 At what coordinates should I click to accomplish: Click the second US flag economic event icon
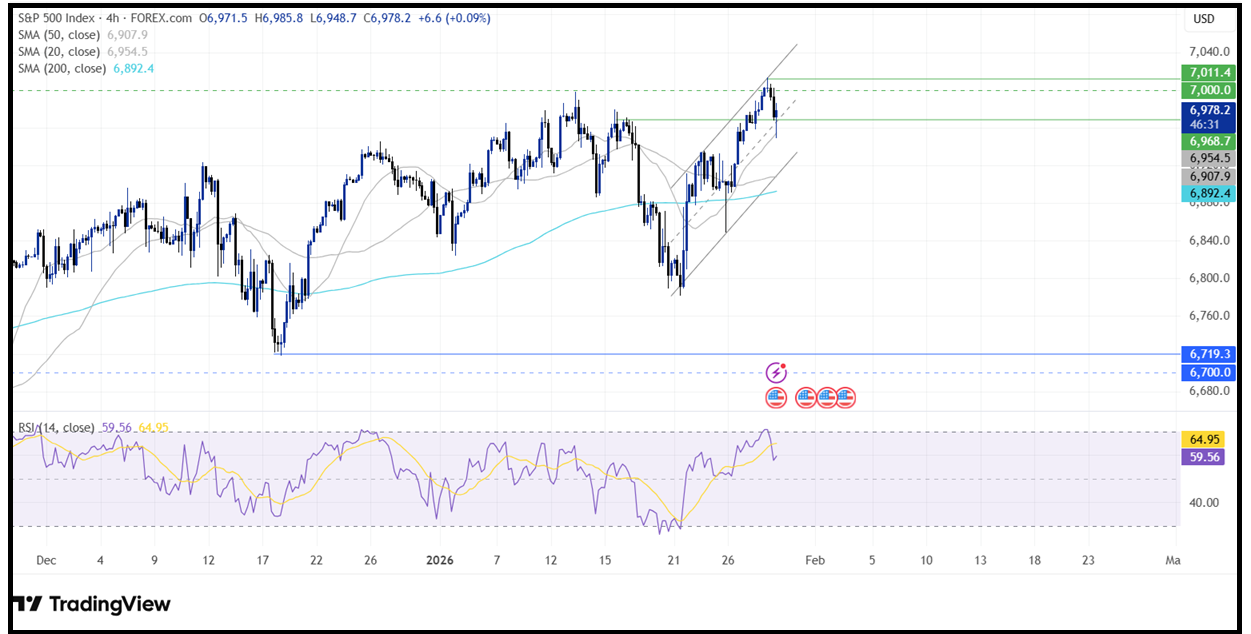coord(805,397)
